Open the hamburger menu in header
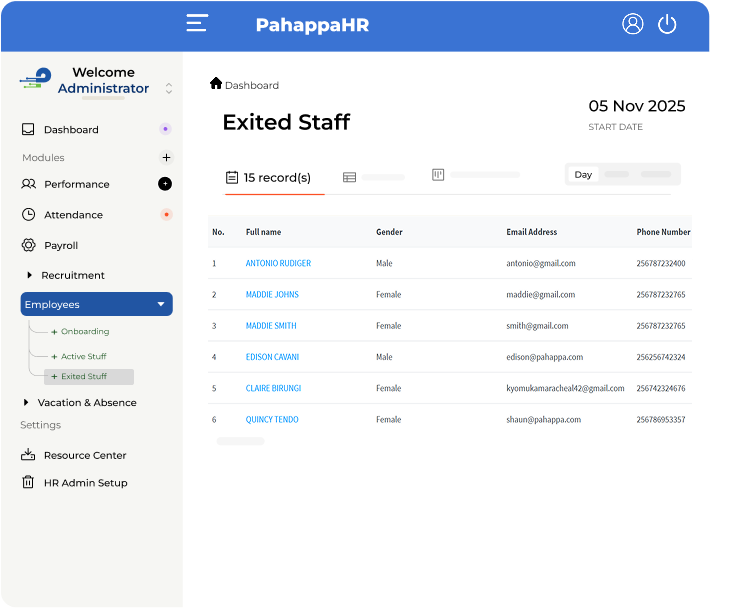 pyautogui.click(x=197, y=24)
